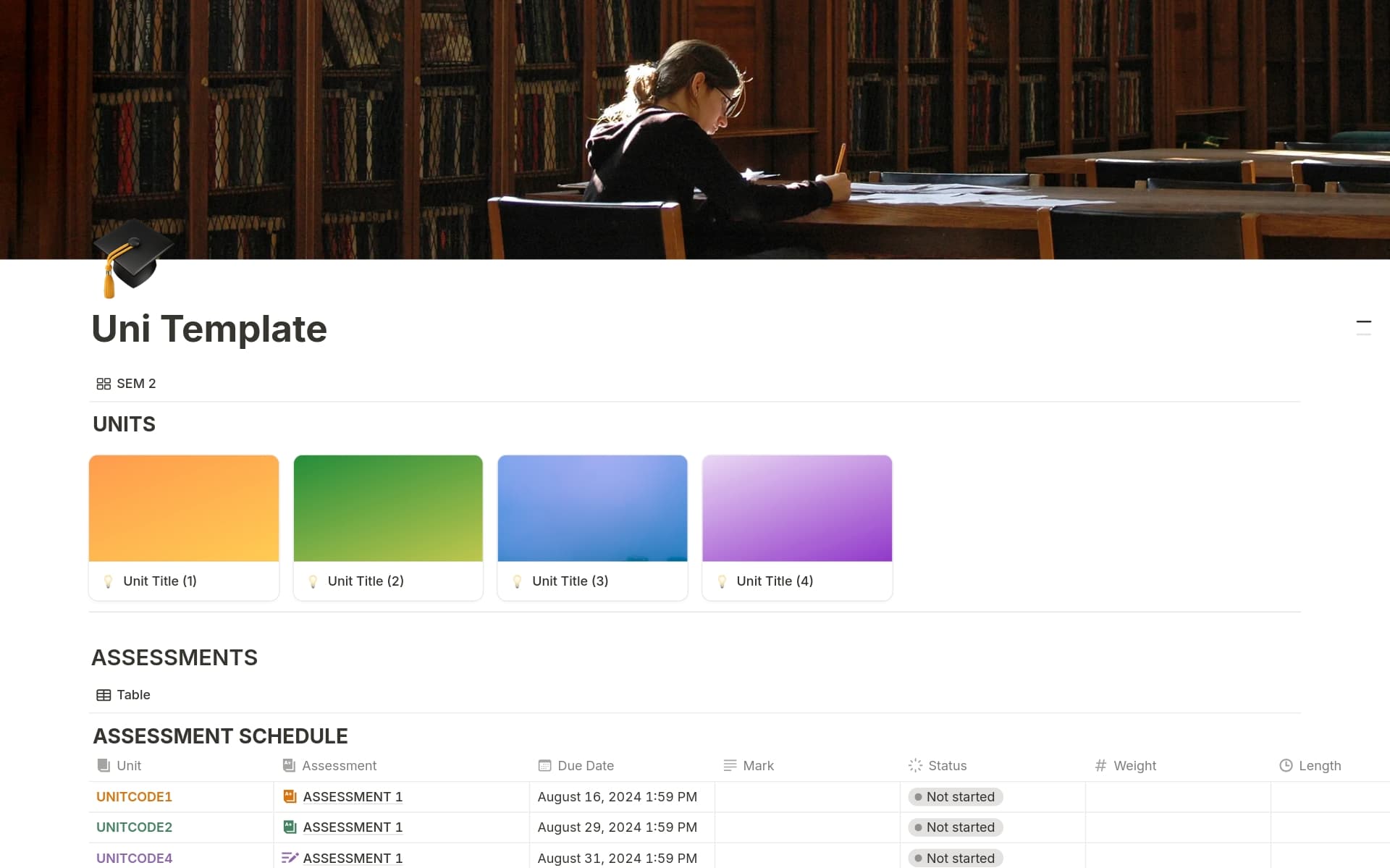Image resolution: width=1390 pixels, height=868 pixels.
Task: Open the Not started status on UNITCODE4 row
Action: [955, 858]
